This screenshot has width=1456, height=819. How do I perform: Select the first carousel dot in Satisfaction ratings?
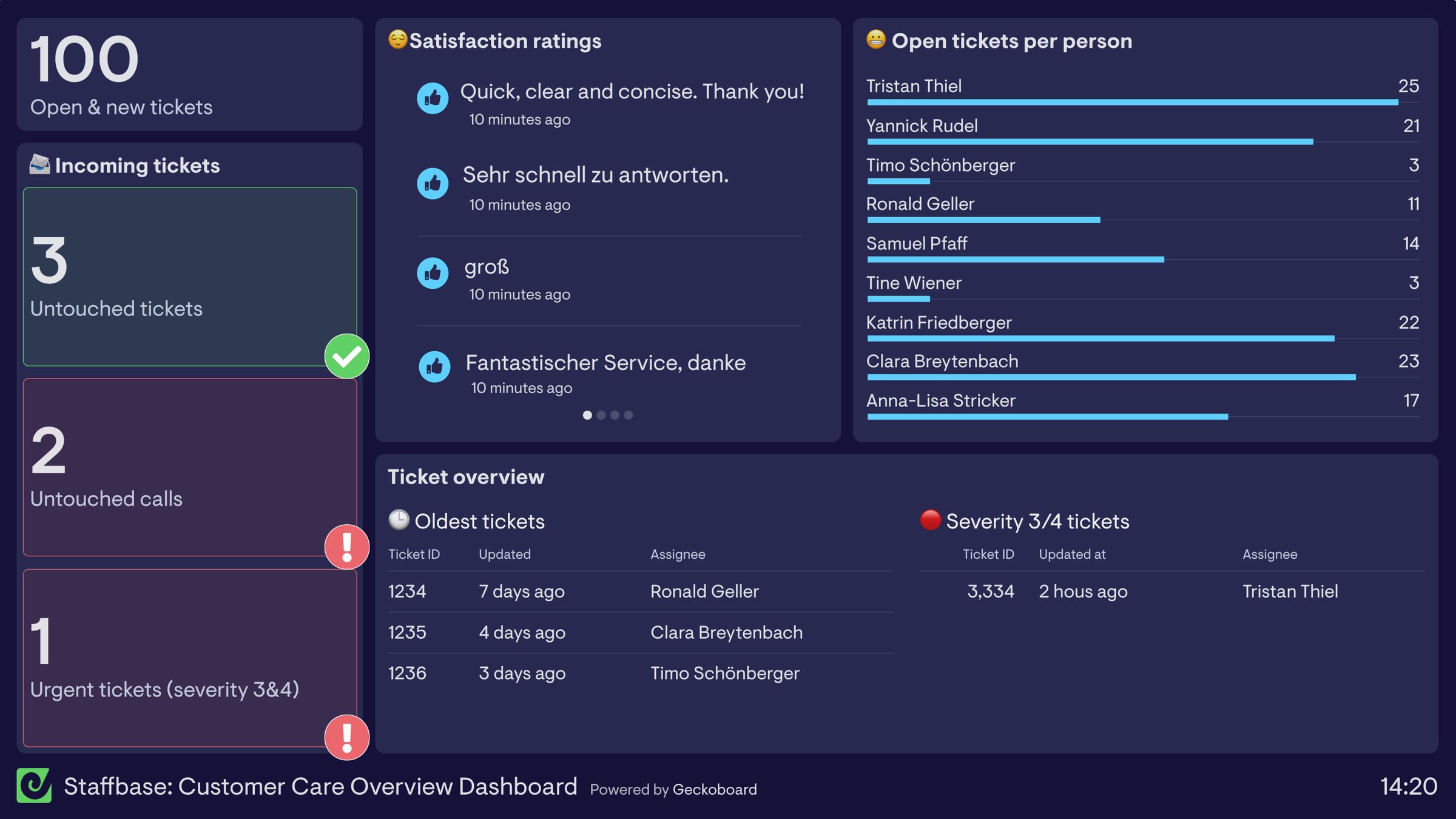pyautogui.click(x=587, y=415)
